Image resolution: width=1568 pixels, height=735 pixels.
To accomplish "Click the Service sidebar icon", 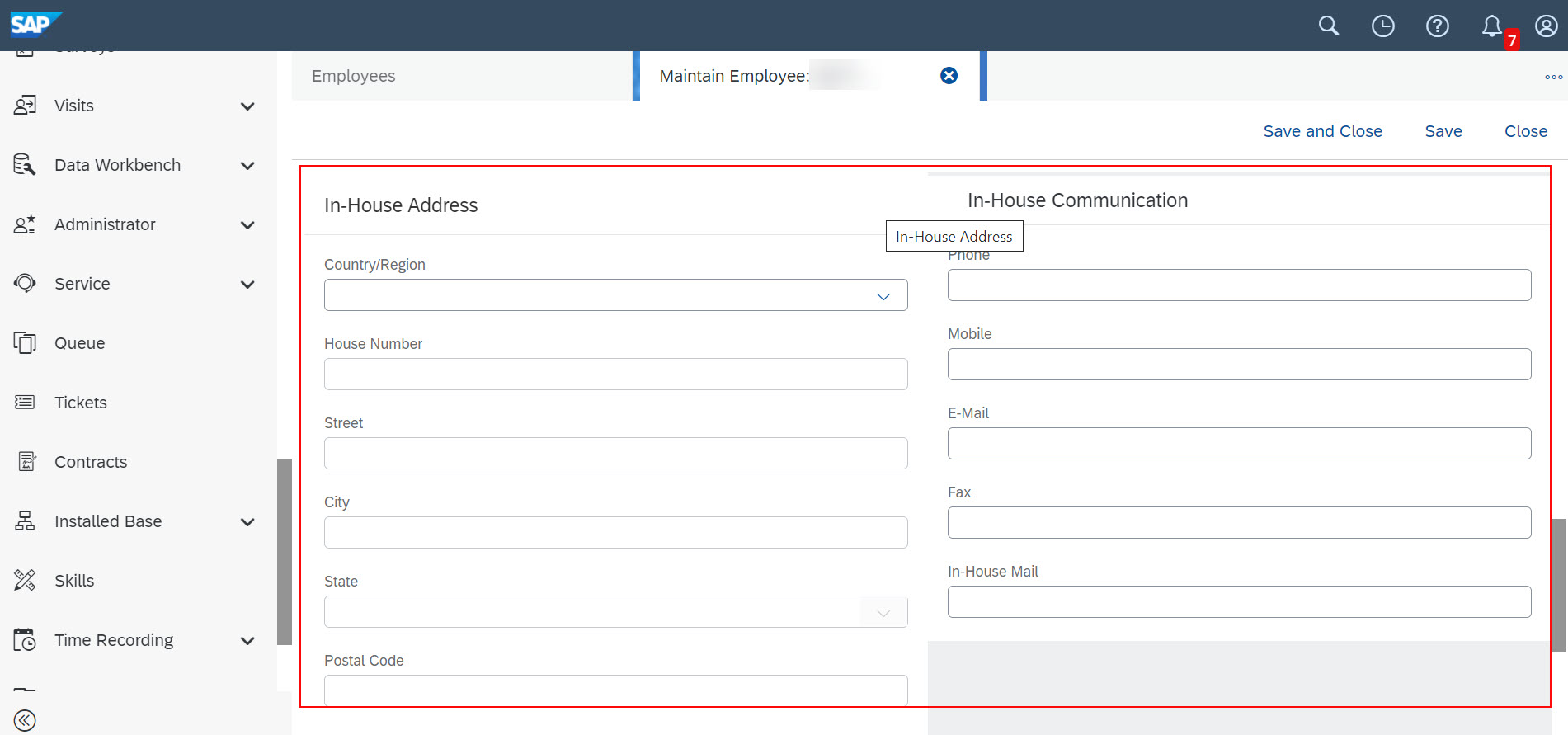I will pyautogui.click(x=25, y=284).
